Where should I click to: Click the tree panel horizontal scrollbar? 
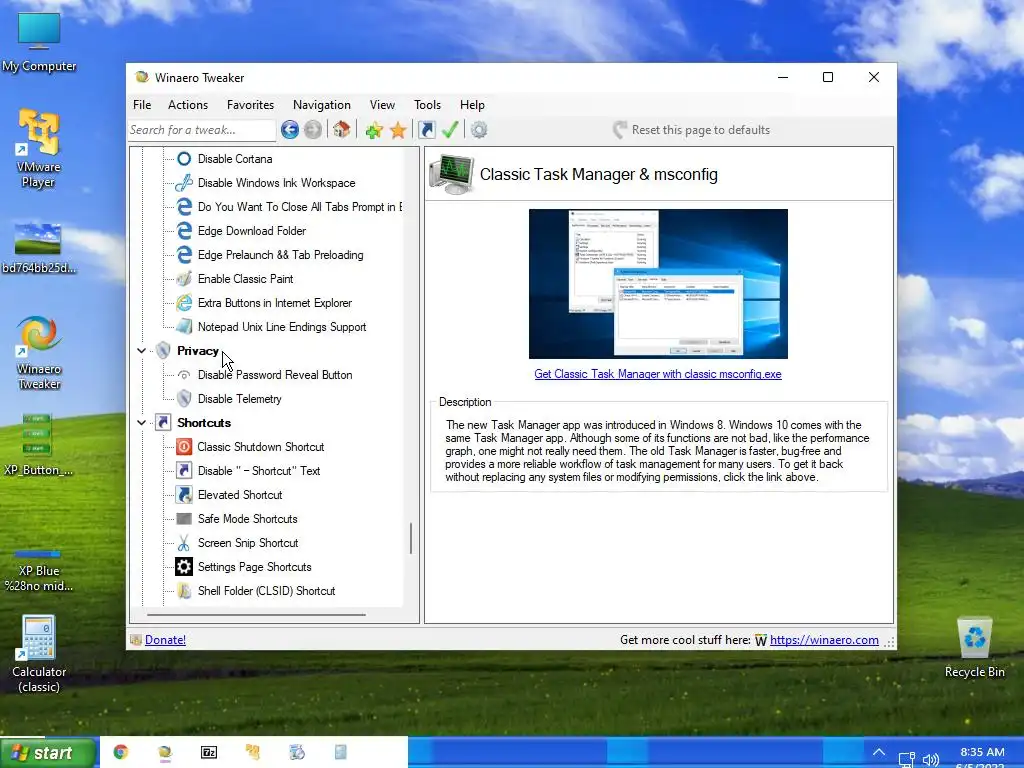(x=256, y=615)
